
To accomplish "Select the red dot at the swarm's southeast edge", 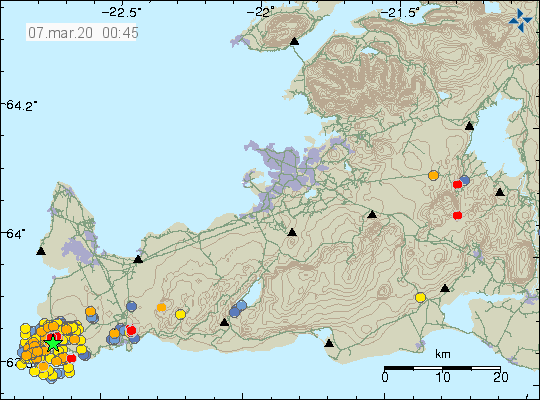I will click(71, 358).
